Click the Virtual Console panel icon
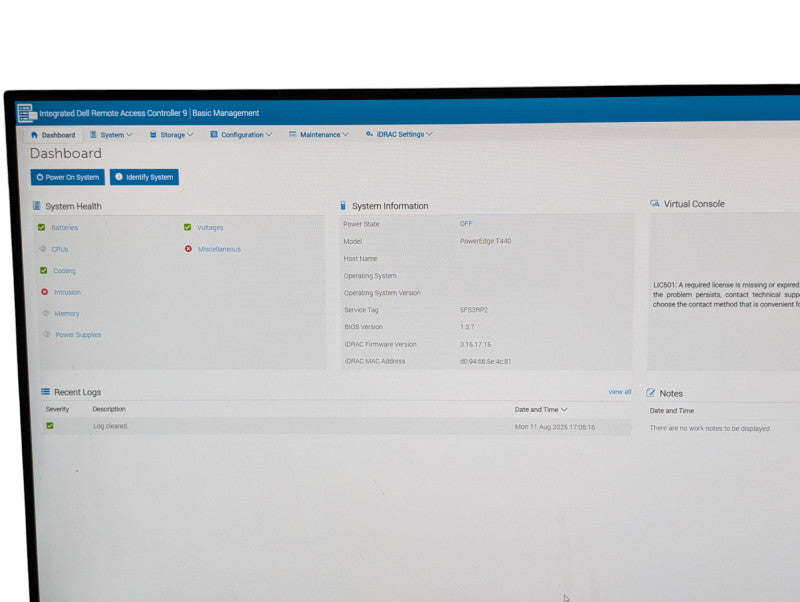This screenshot has width=800, height=602. coord(655,204)
